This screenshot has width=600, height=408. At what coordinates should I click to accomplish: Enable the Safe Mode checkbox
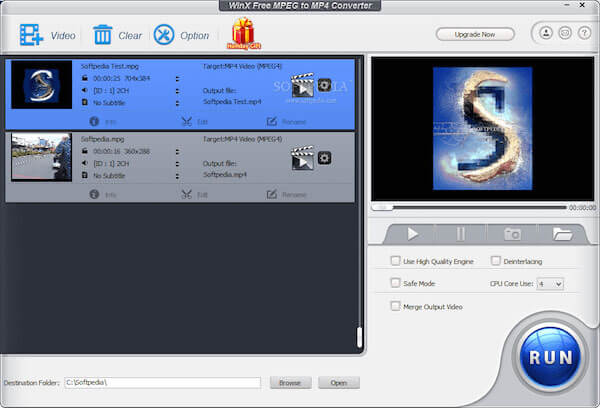(395, 283)
